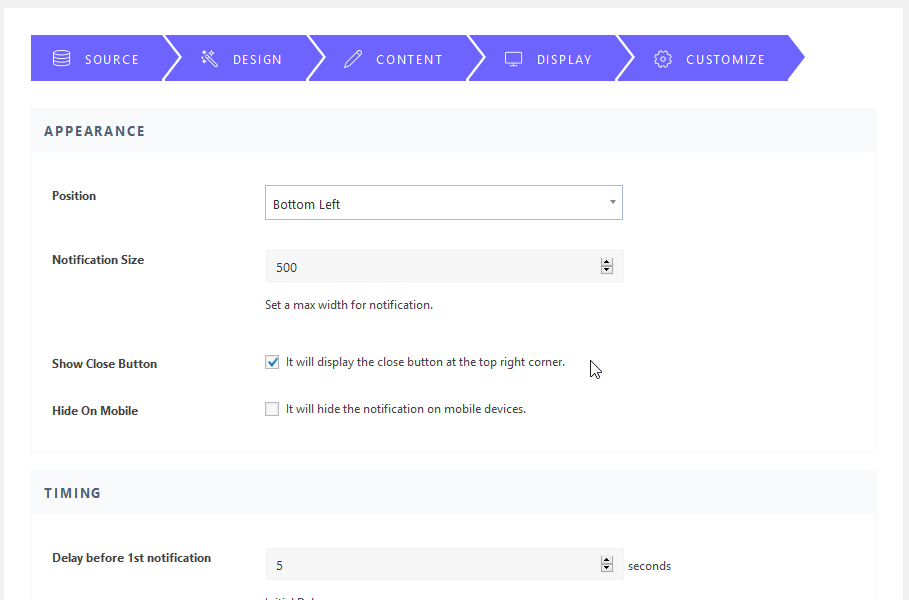Image resolution: width=909 pixels, height=600 pixels.
Task: Click the Customize gear icon
Action: pos(662,59)
